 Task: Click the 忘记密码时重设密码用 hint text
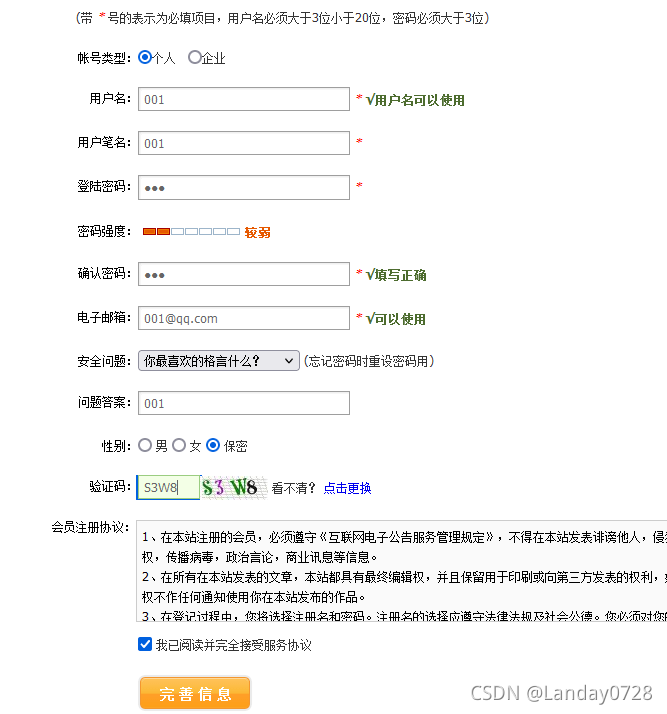[x=369, y=361]
